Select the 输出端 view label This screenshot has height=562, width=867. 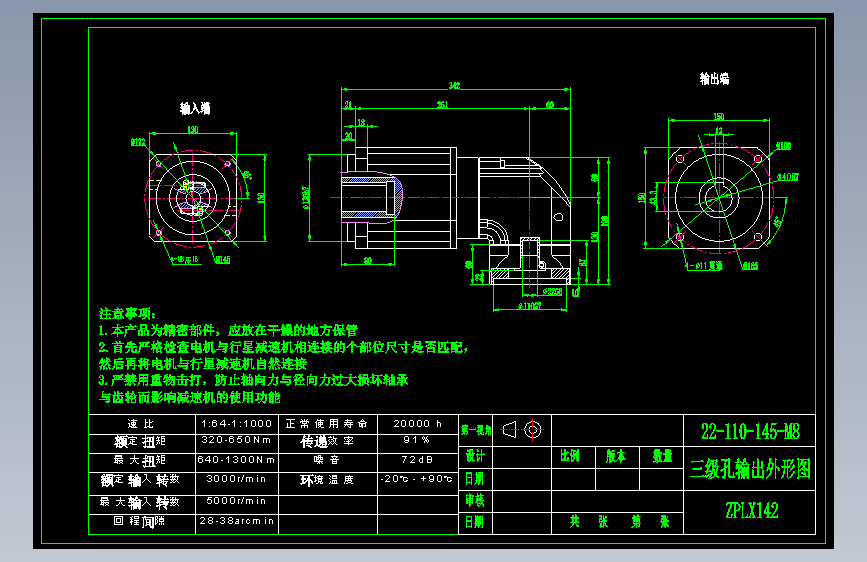714,79
